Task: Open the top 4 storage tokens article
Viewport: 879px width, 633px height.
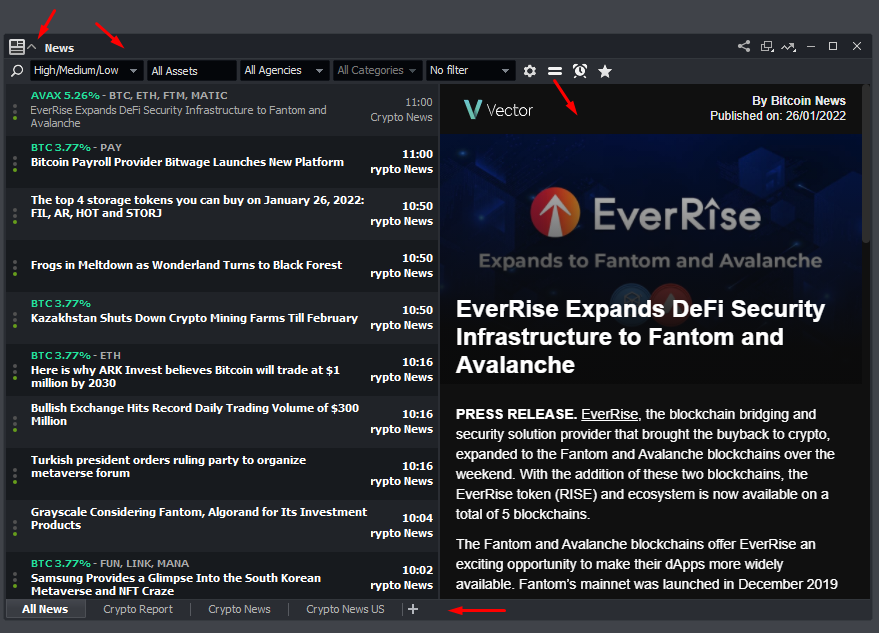Action: click(197, 206)
